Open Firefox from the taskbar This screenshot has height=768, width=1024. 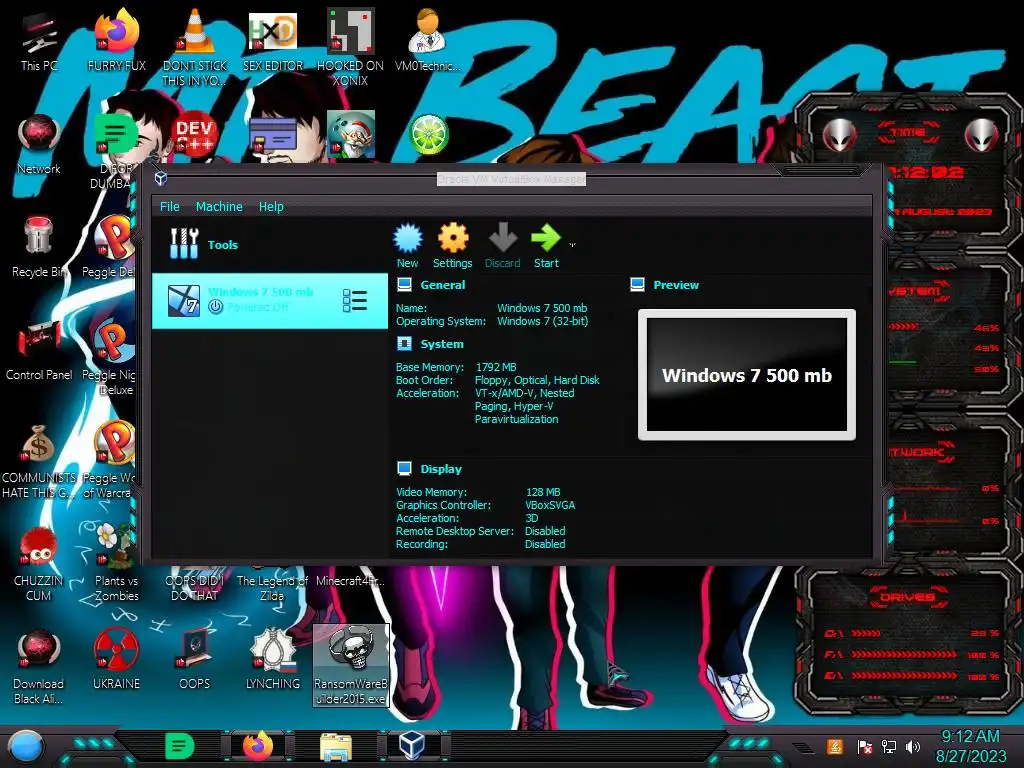click(258, 746)
